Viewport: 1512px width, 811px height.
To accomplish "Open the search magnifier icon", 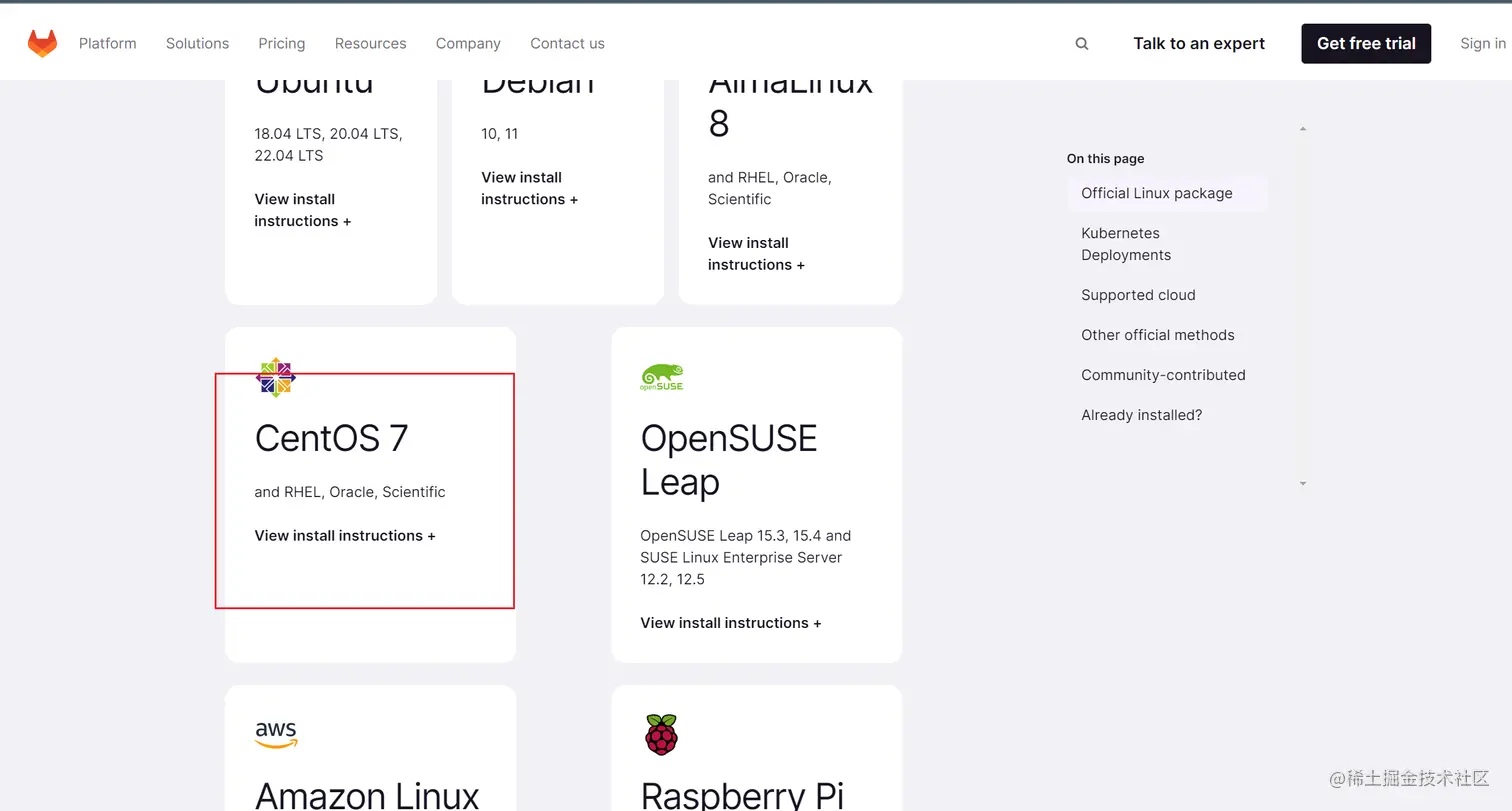I will click(1082, 44).
